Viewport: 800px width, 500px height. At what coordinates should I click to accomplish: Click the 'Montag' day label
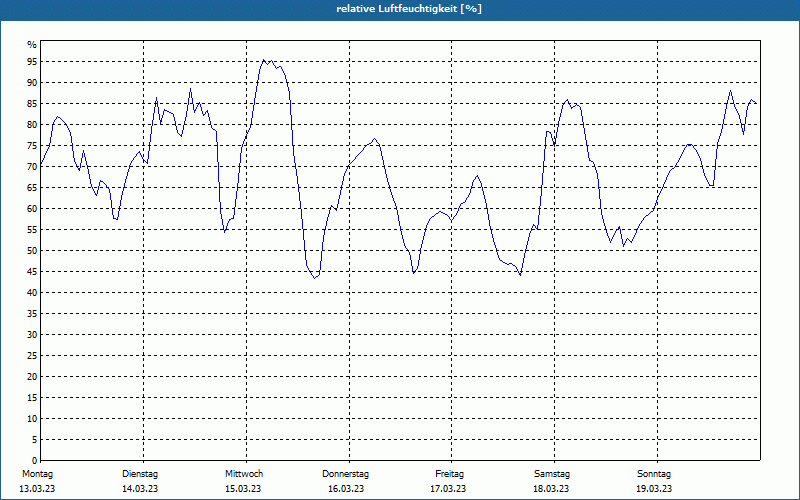[x=37, y=474]
